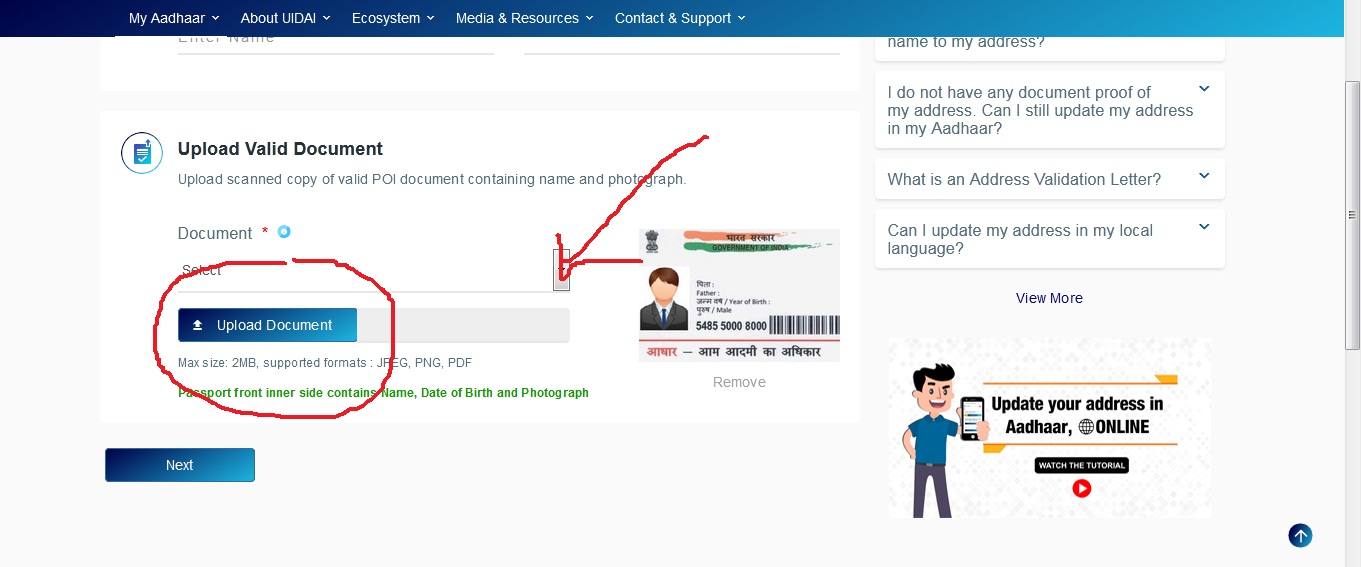Image resolution: width=1361 pixels, height=567 pixels.
Task: Click the sample Aadhaar card thumbnail
Action: click(x=739, y=295)
